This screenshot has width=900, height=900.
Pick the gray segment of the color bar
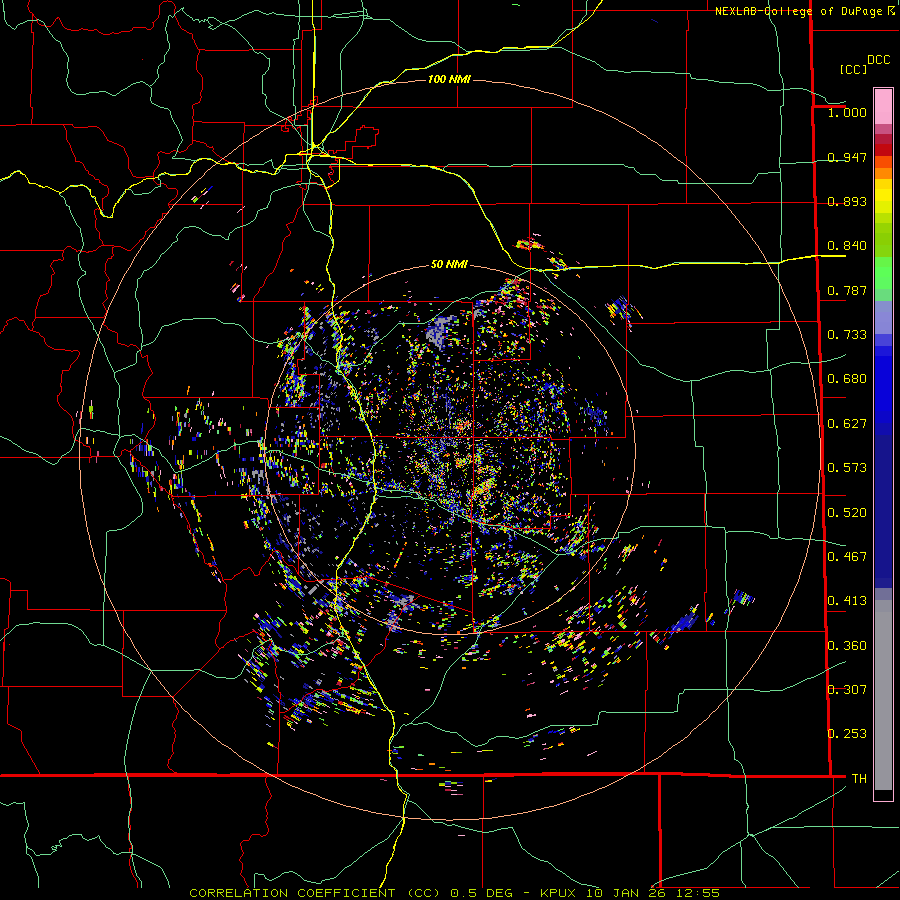coord(883,695)
